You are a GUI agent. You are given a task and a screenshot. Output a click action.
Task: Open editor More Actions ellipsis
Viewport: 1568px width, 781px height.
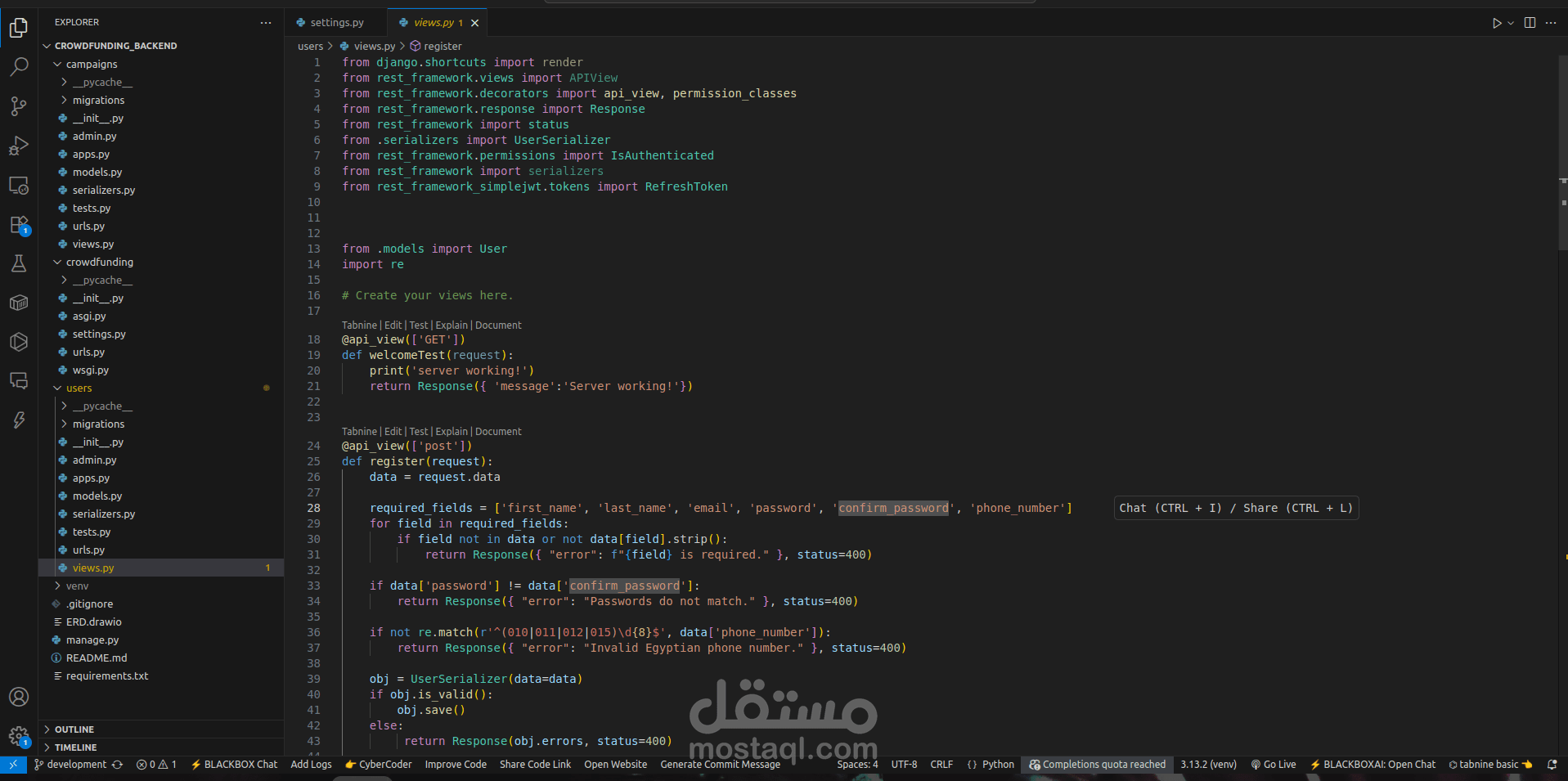point(1551,23)
